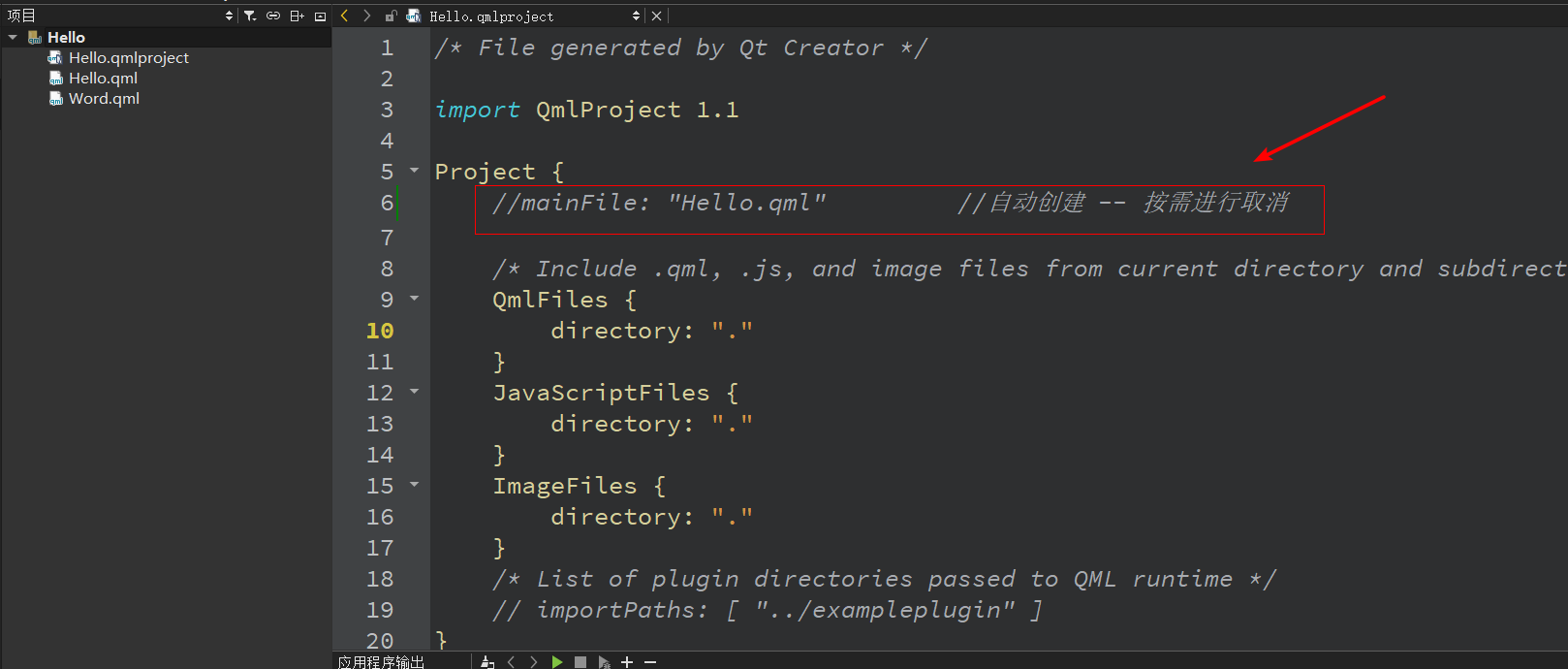The width and height of the screenshot is (1568, 669).
Task: Stop the running program with square button
Action: coord(580,662)
